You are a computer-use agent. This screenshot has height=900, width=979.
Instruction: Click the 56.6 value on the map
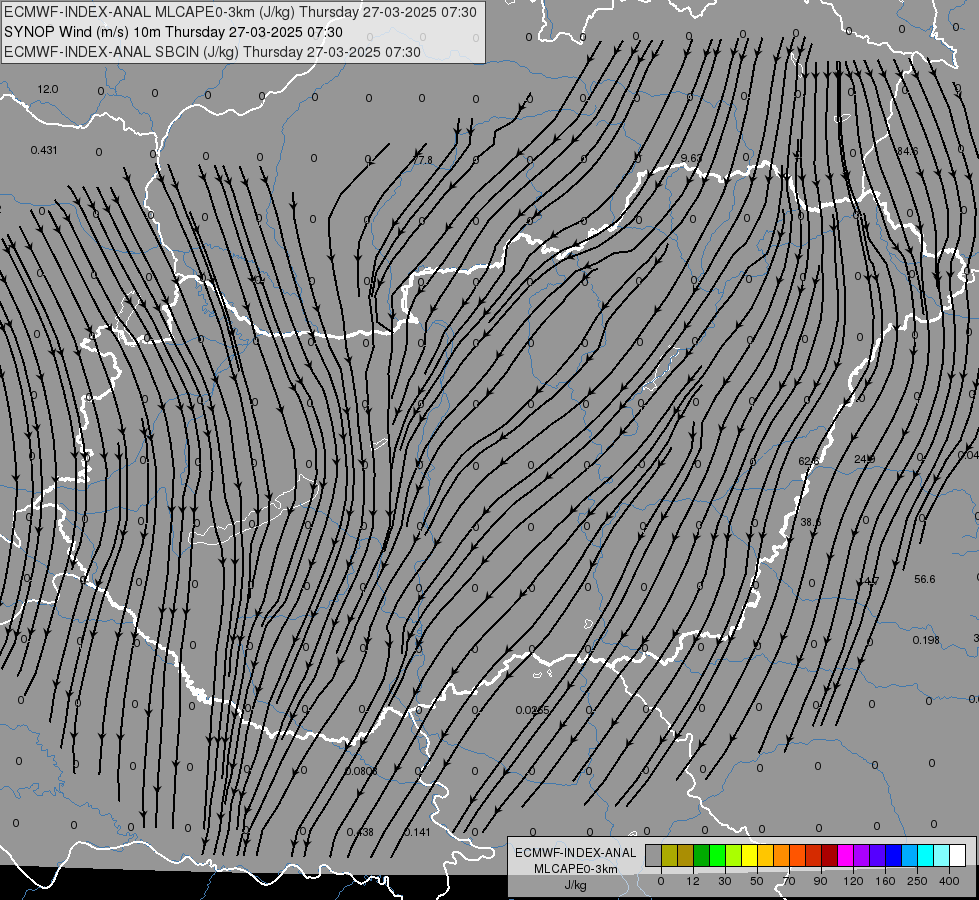click(x=925, y=579)
